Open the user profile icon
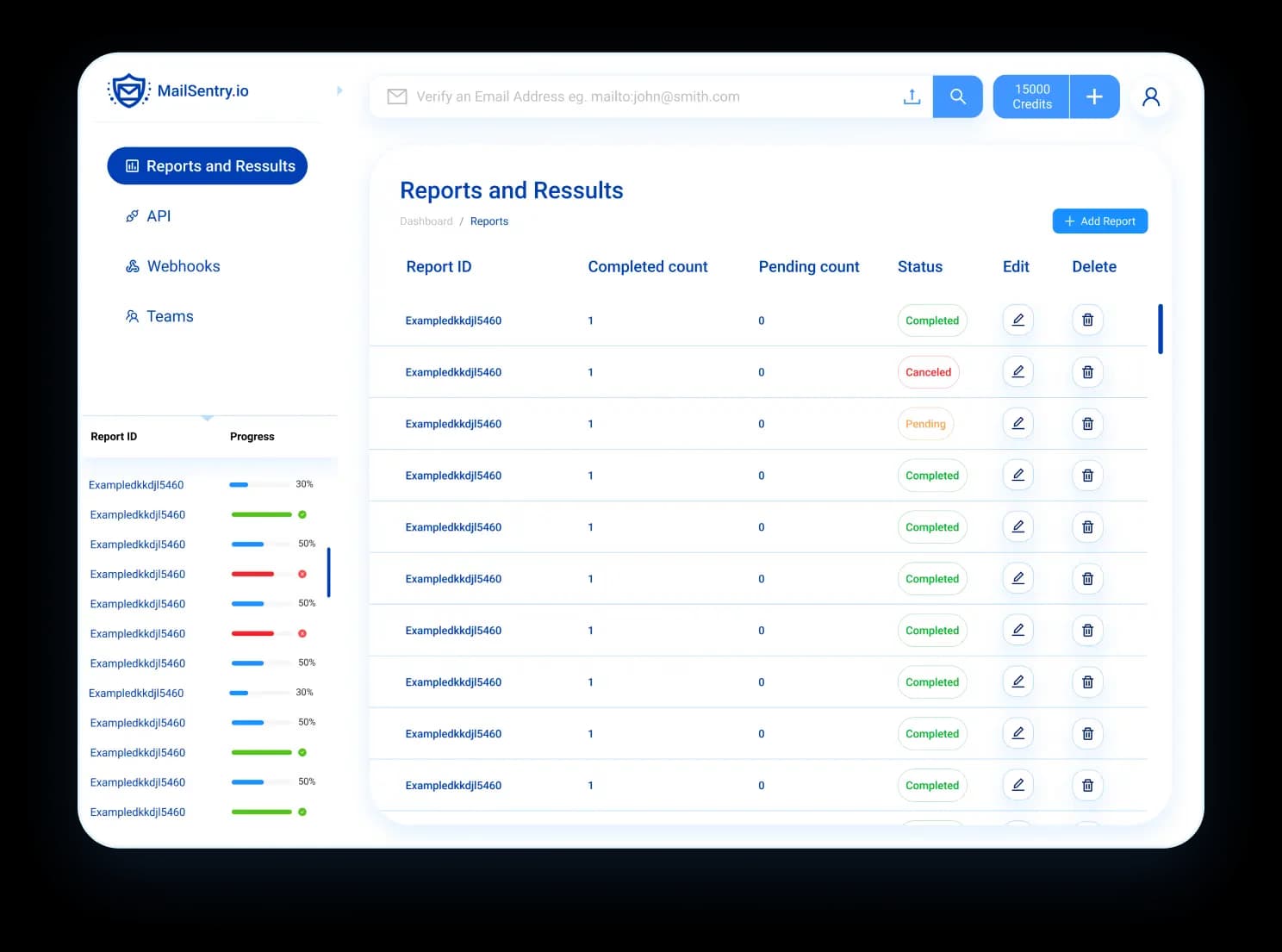 pos(1151,96)
